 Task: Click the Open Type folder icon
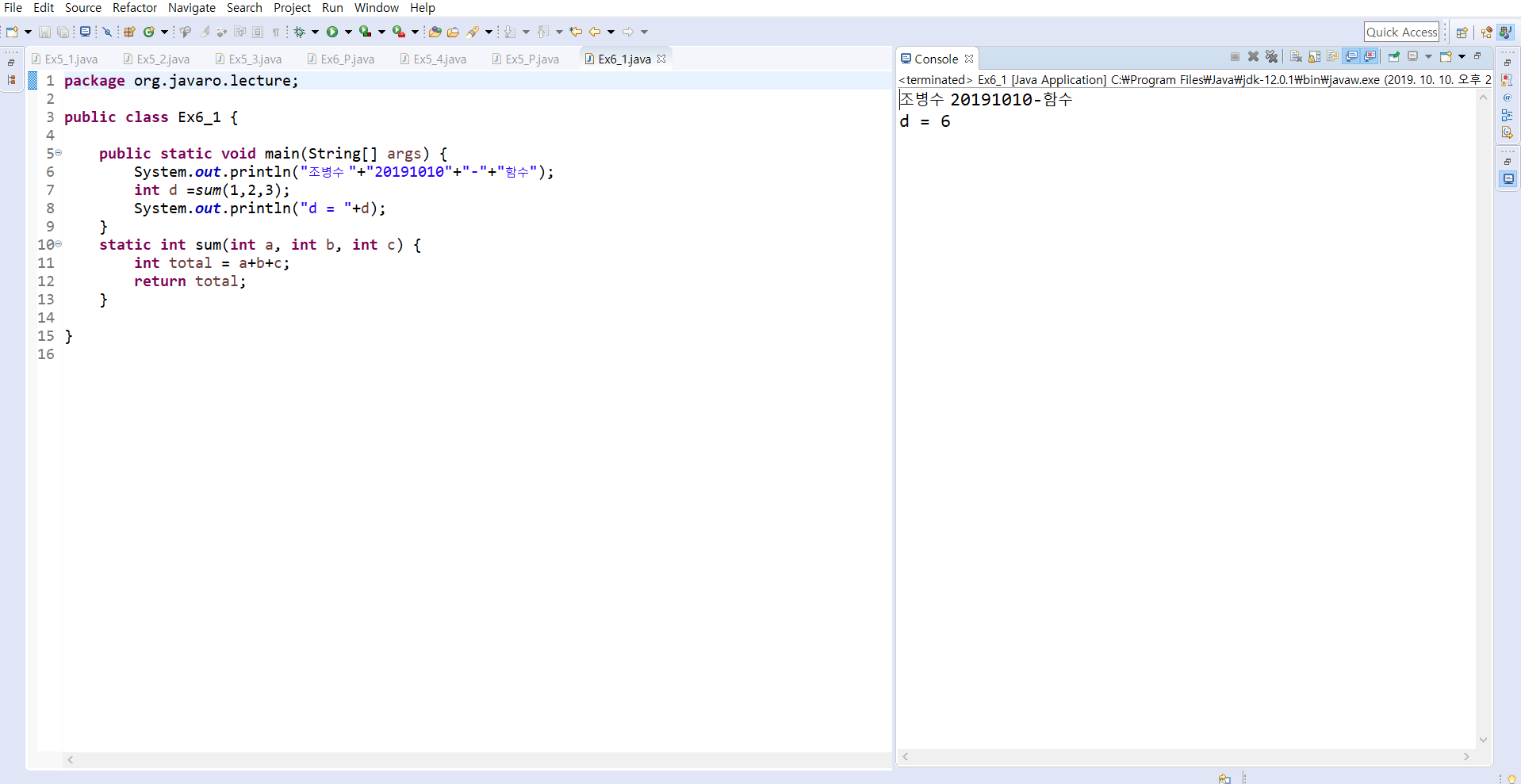(435, 32)
